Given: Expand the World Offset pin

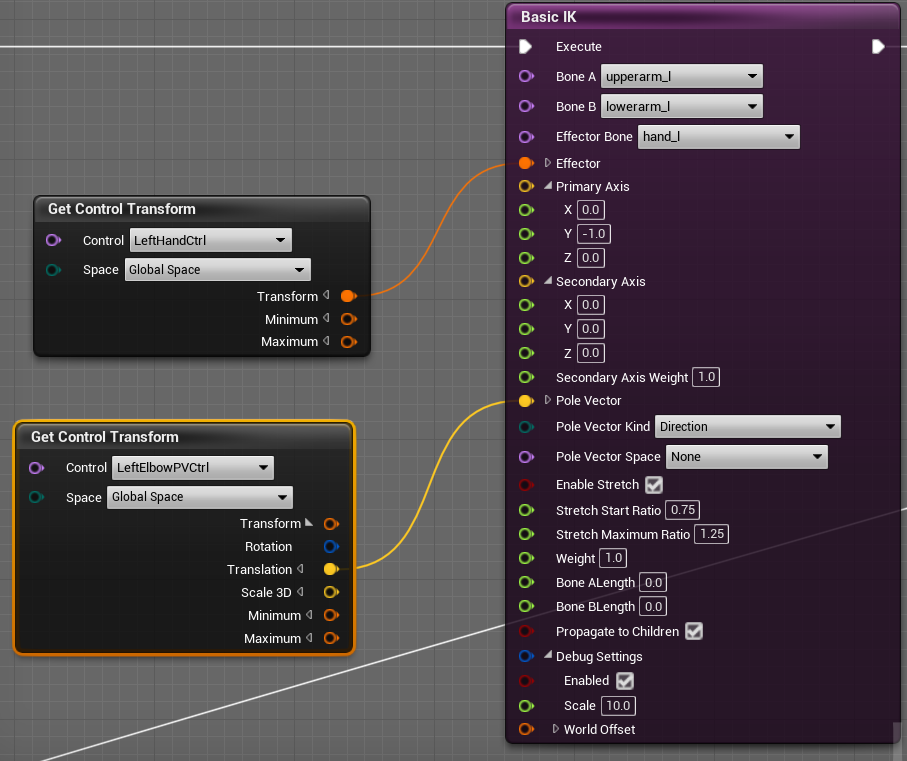Looking at the screenshot, I should point(555,729).
